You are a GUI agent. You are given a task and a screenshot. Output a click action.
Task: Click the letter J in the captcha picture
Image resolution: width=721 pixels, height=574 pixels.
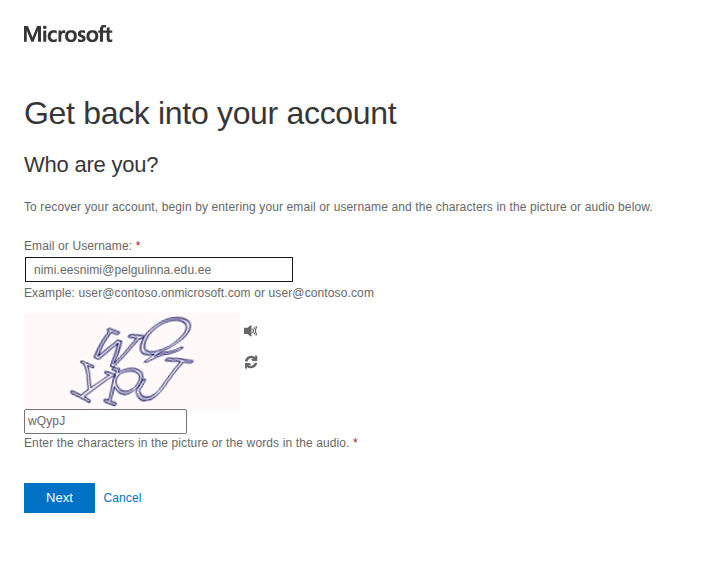click(x=170, y=373)
